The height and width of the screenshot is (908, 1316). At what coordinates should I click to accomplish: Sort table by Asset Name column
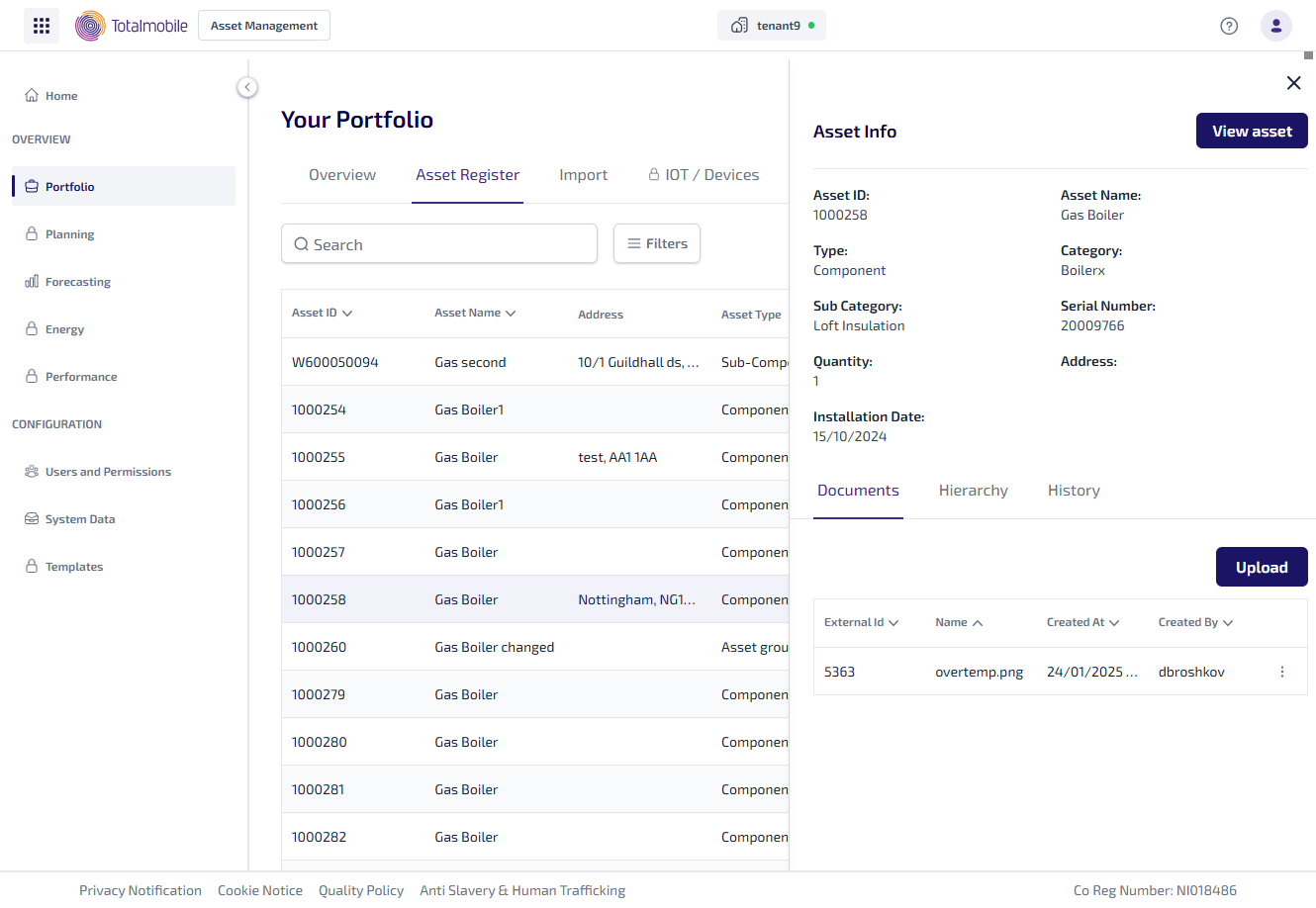[475, 313]
